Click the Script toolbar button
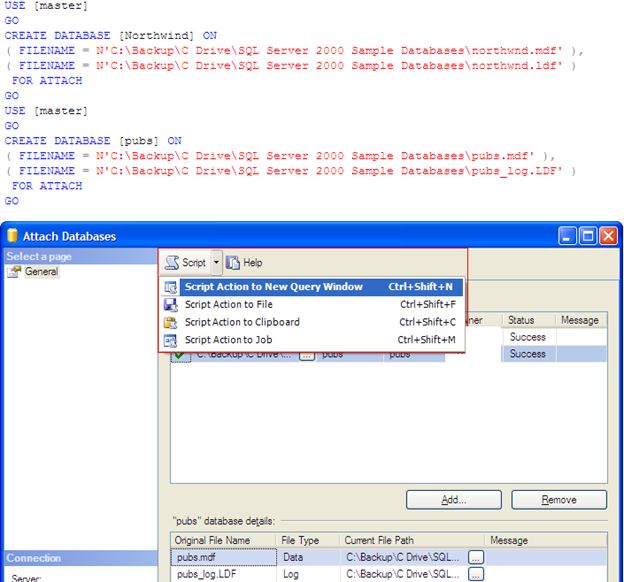This screenshot has width=624, height=582. pos(185,263)
